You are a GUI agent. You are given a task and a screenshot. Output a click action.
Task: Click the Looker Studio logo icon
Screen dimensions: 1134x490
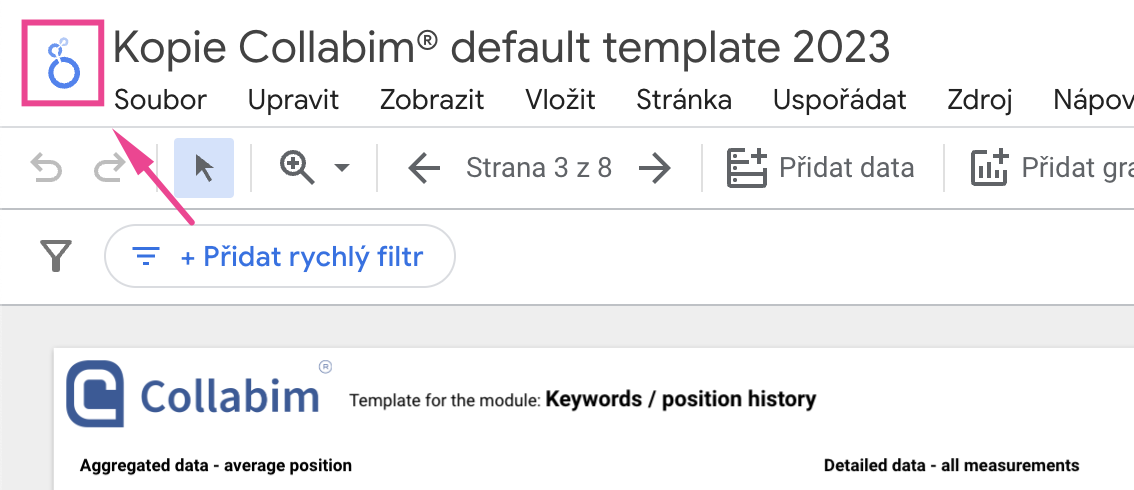(64, 63)
